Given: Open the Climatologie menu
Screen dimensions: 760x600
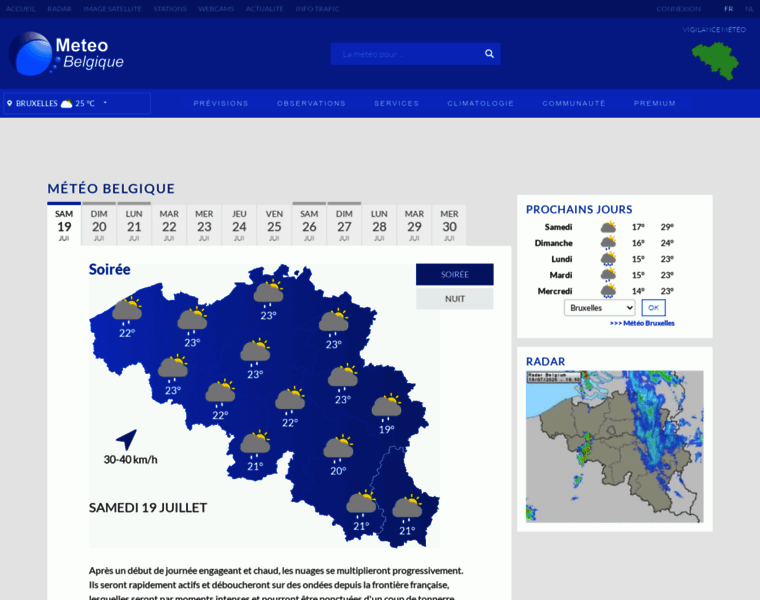Looking at the screenshot, I should (x=480, y=103).
